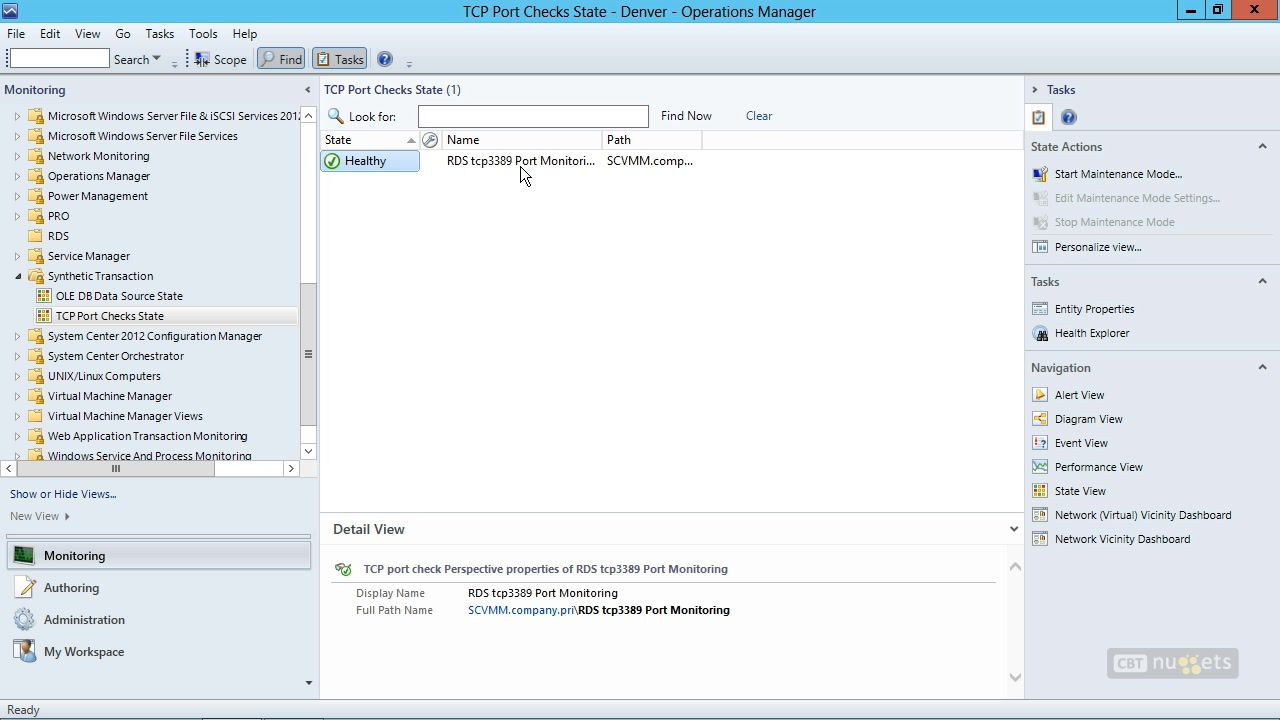Open the Search dropdown arrow
The image size is (1280, 720).
pyautogui.click(x=156, y=59)
